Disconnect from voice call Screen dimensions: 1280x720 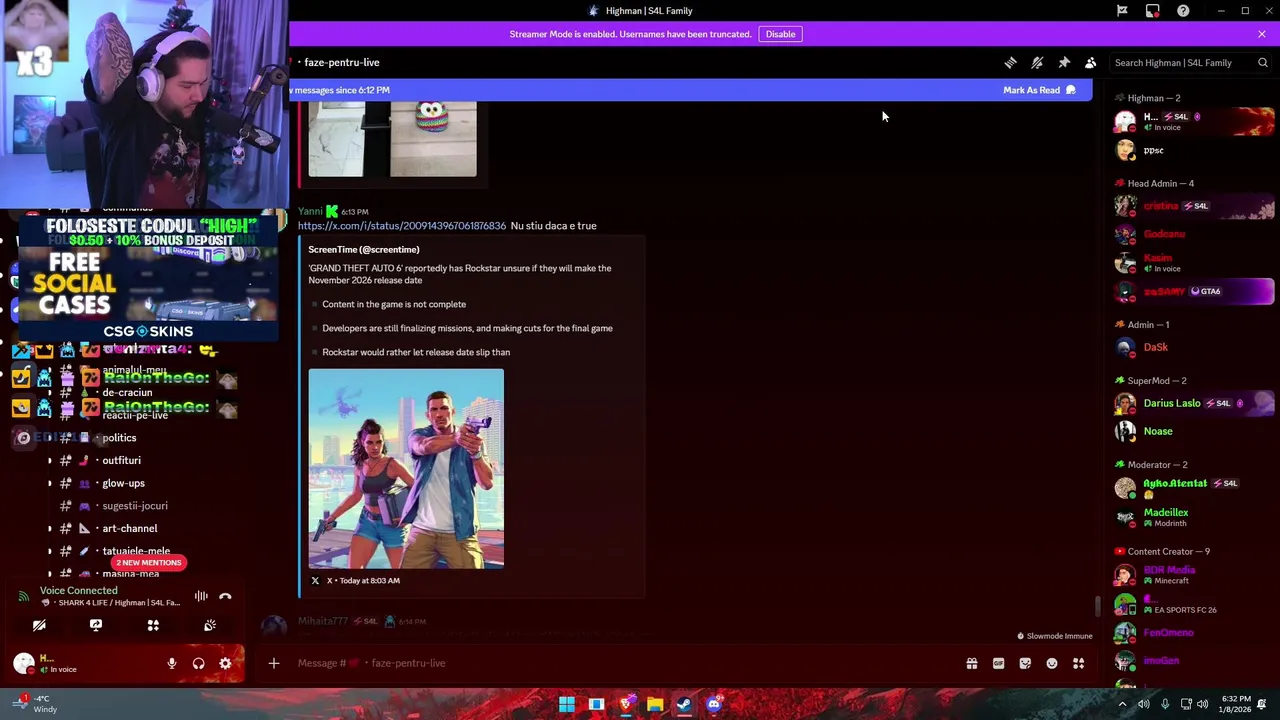pos(225,596)
